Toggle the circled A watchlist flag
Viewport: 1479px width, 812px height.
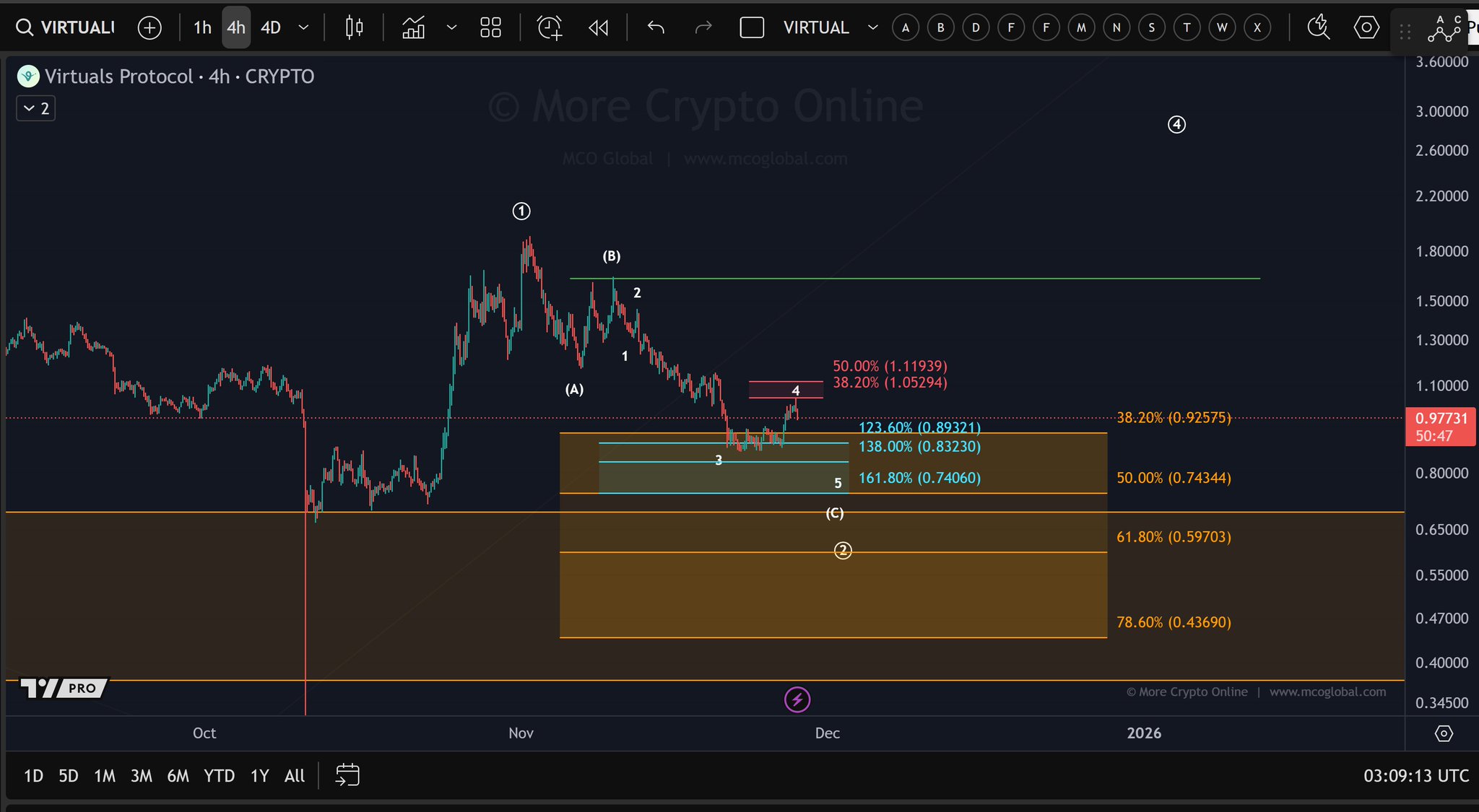pos(906,27)
